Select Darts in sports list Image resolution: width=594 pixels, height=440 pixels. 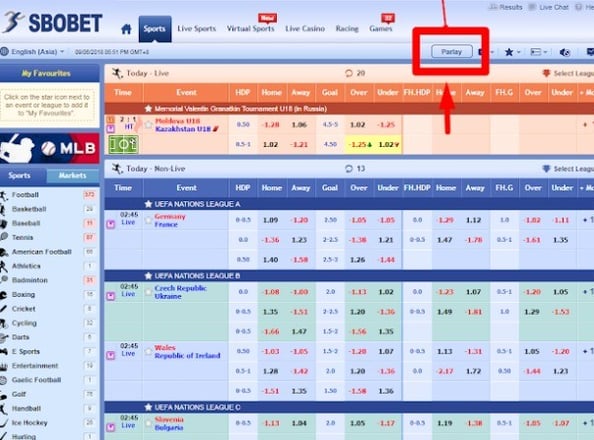pyautogui.click(x=20, y=337)
